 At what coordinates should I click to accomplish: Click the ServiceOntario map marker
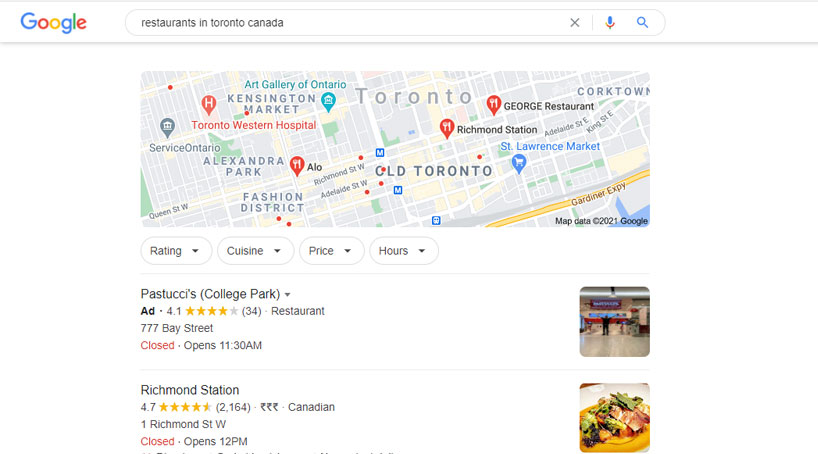click(167, 127)
